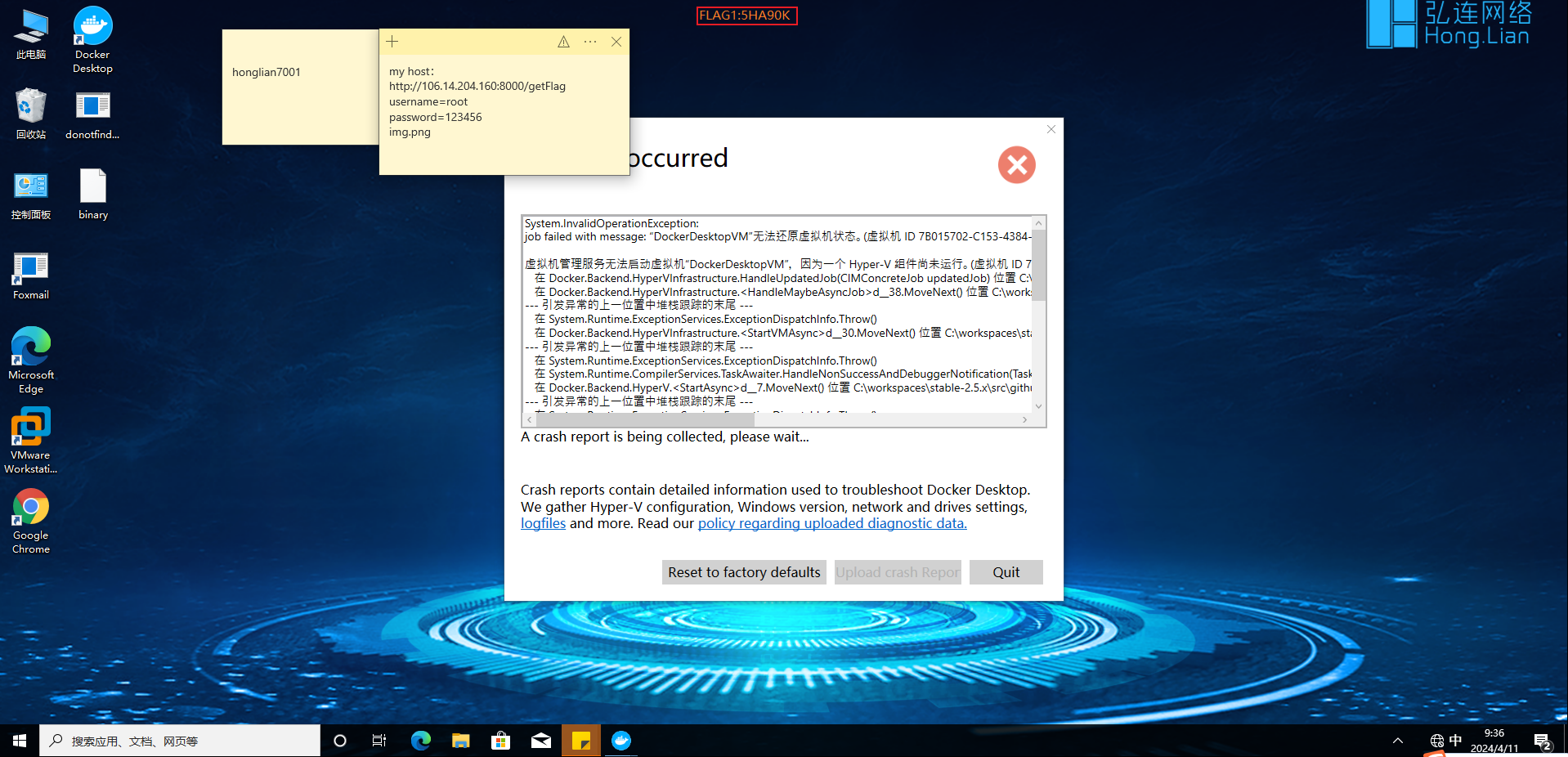Click the Windows search box

[180, 741]
